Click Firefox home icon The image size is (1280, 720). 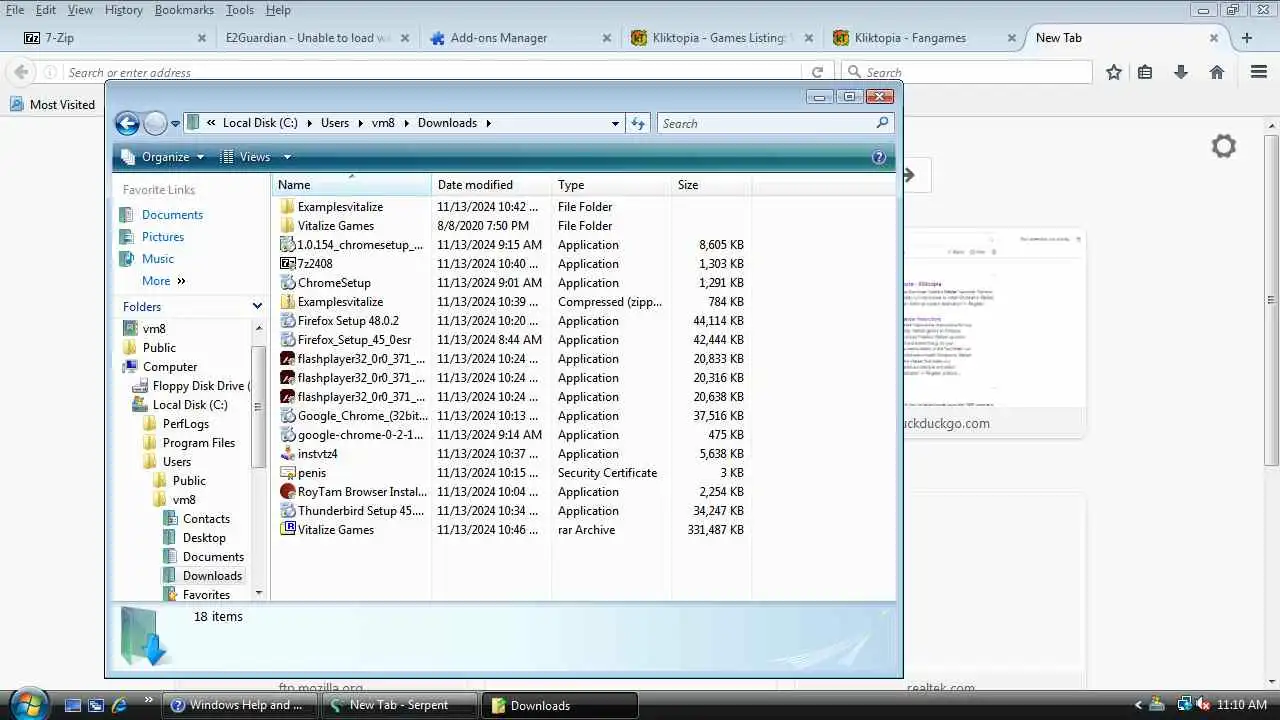point(1217,72)
